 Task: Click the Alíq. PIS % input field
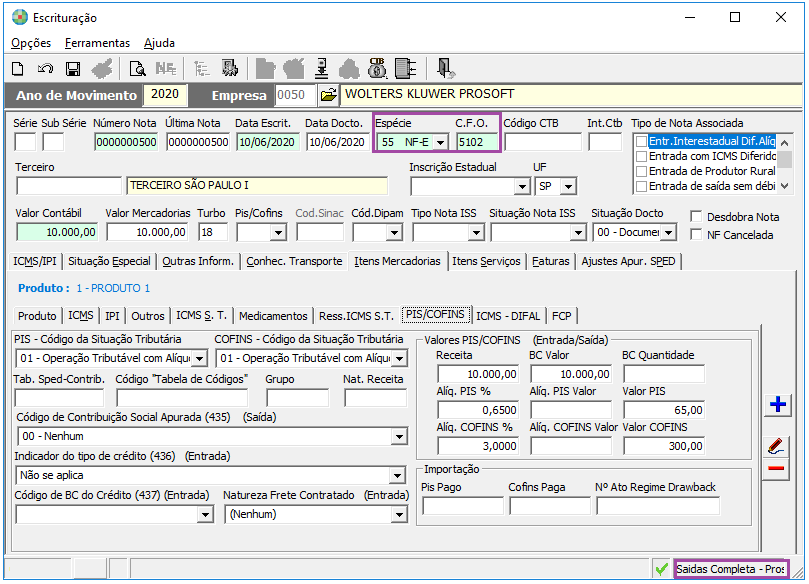478,410
